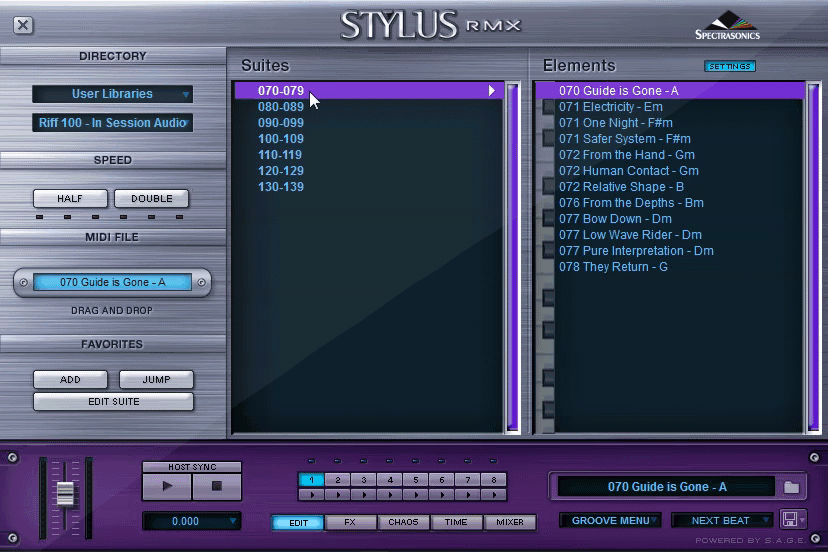This screenshot has height=552, width=828.
Task: Open dropdown arrow beside save icon
Action: (x=802, y=520)
